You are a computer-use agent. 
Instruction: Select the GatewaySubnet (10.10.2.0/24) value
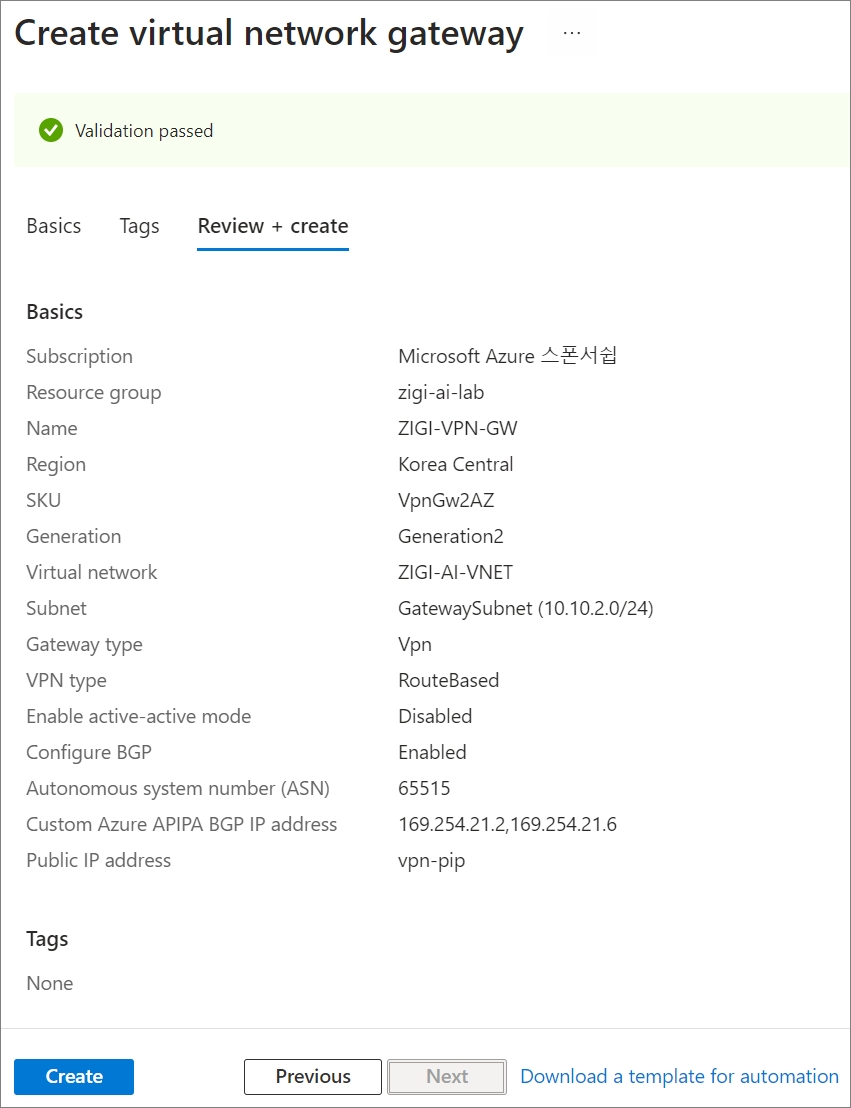(x=526, y=608)
